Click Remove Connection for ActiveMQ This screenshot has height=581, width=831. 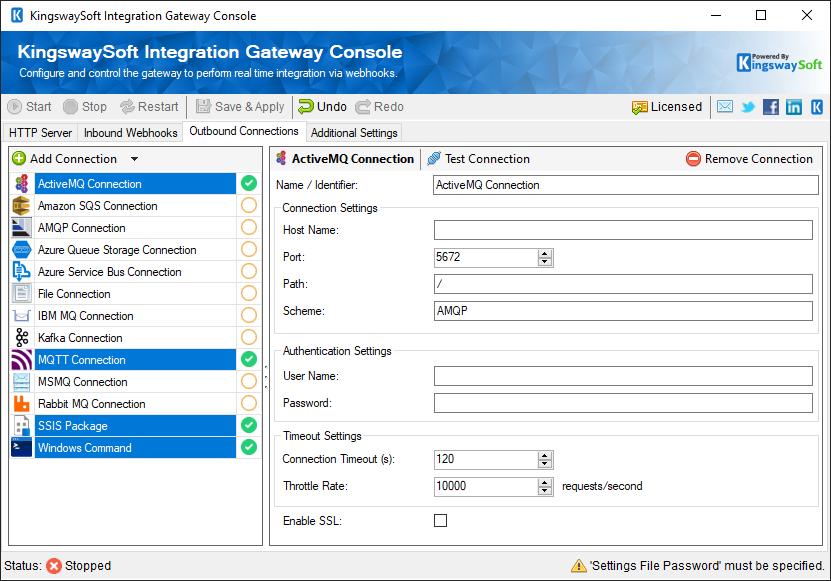coord(749,158)
